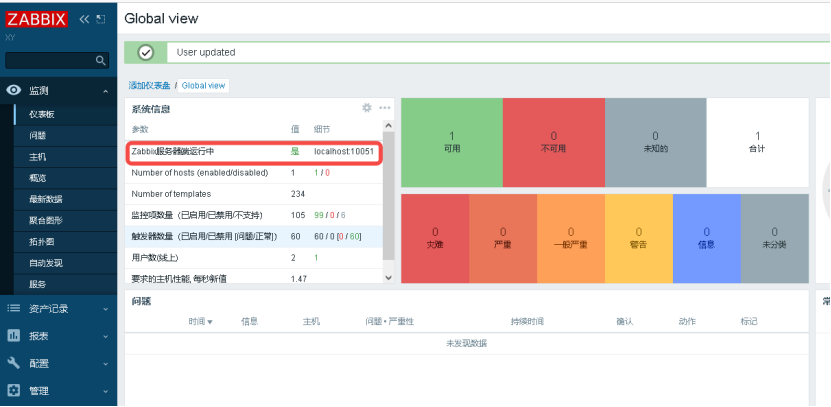Open 主机 in the sidebar menu

tap(38, 157)
